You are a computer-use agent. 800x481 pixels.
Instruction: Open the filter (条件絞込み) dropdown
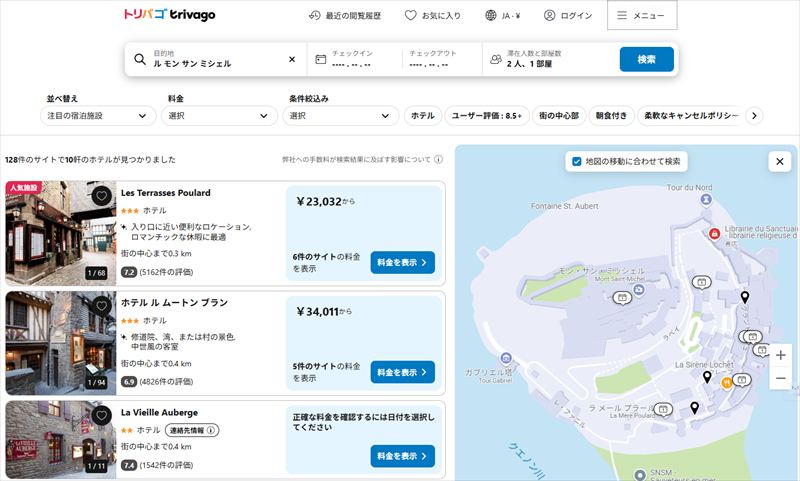340,116
